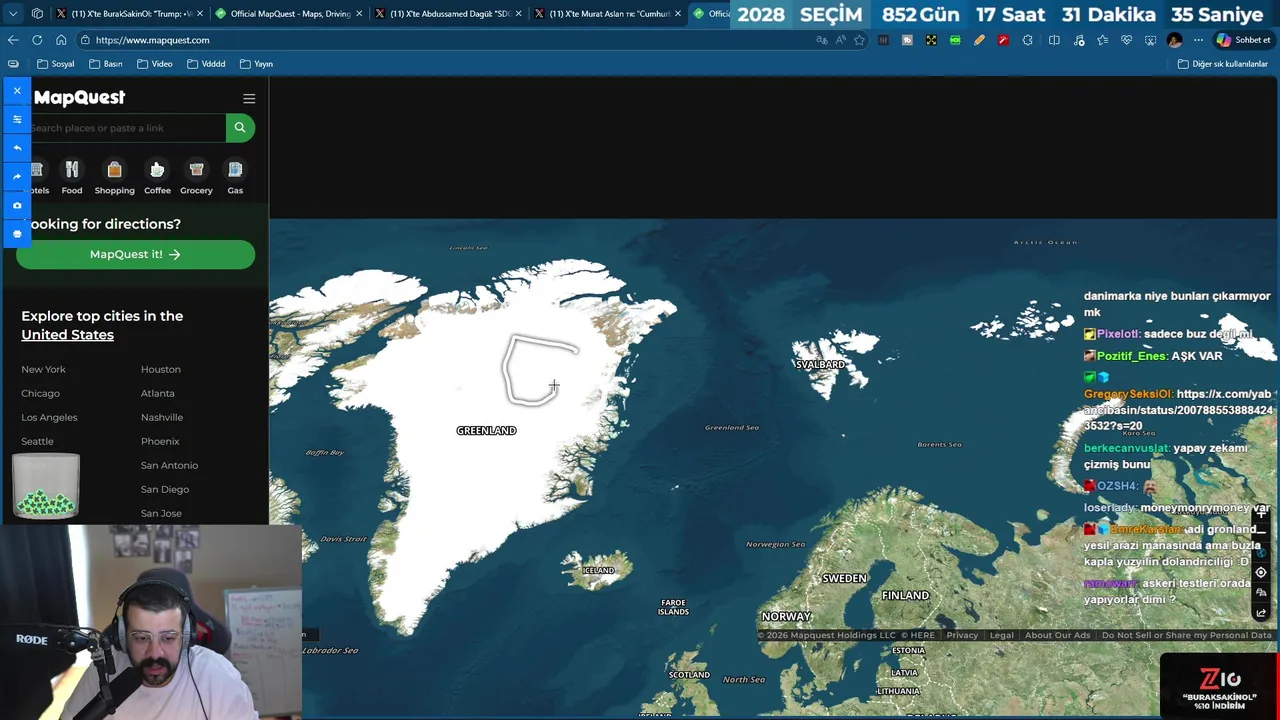Go back with browser back arrow
Image resolution: width=1280 pixels, height=720 pixels.
(13, 40)
